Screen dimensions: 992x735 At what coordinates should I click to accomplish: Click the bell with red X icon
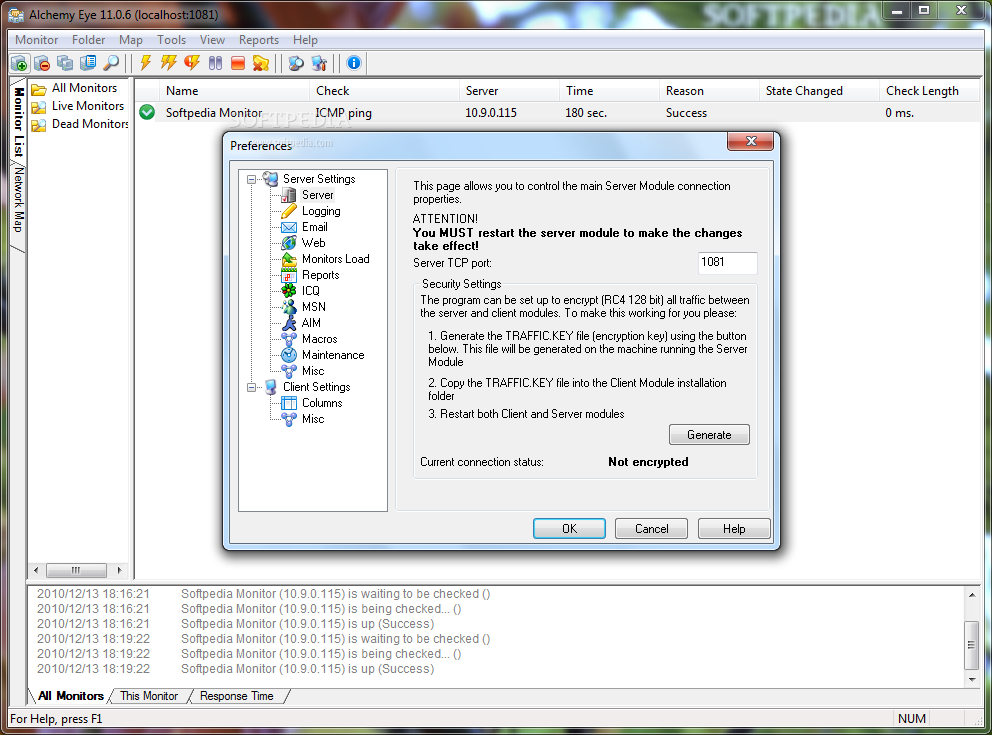click(x=261, y=63)
